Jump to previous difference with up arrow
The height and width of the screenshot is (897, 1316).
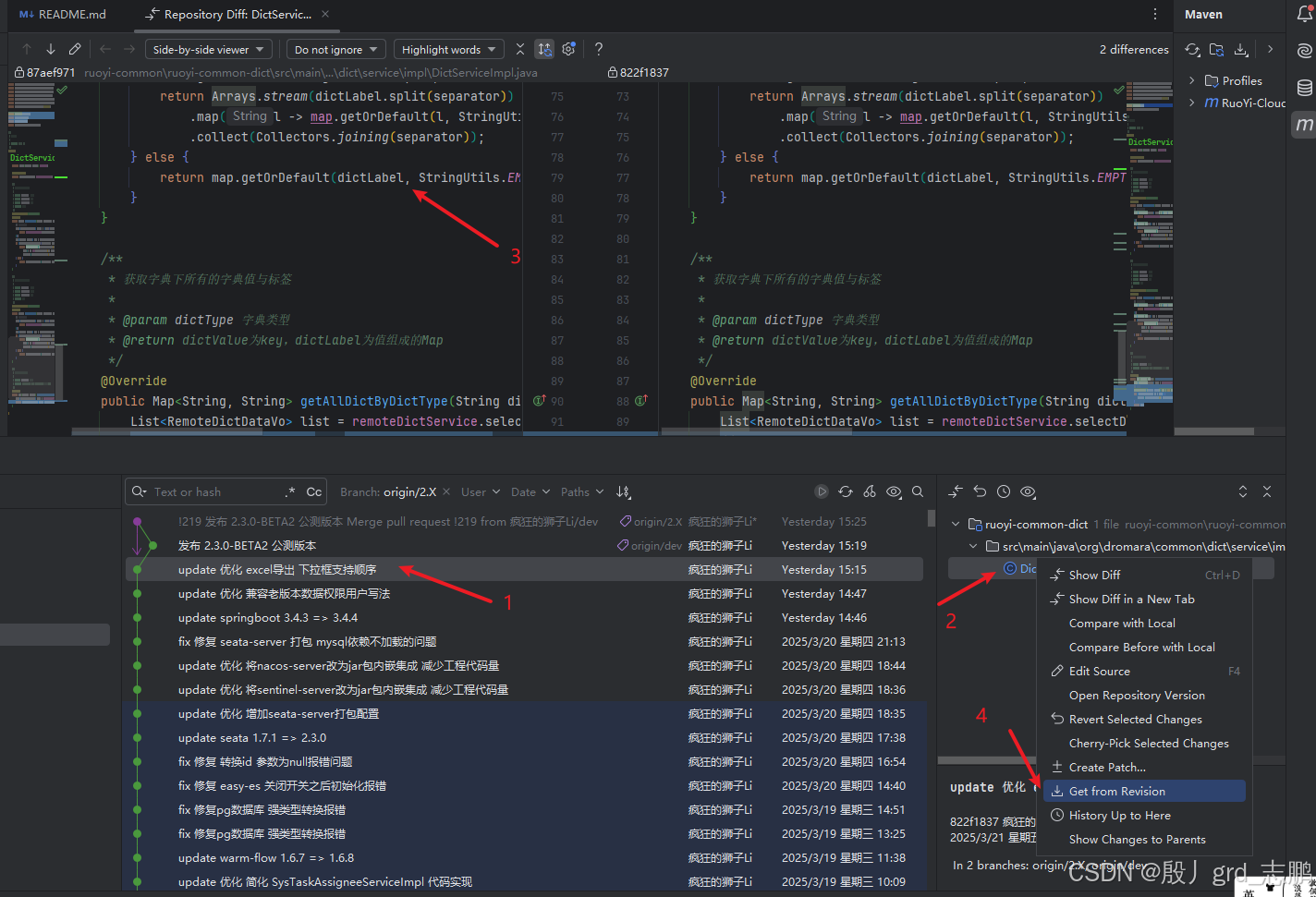(x=27, y=49)
